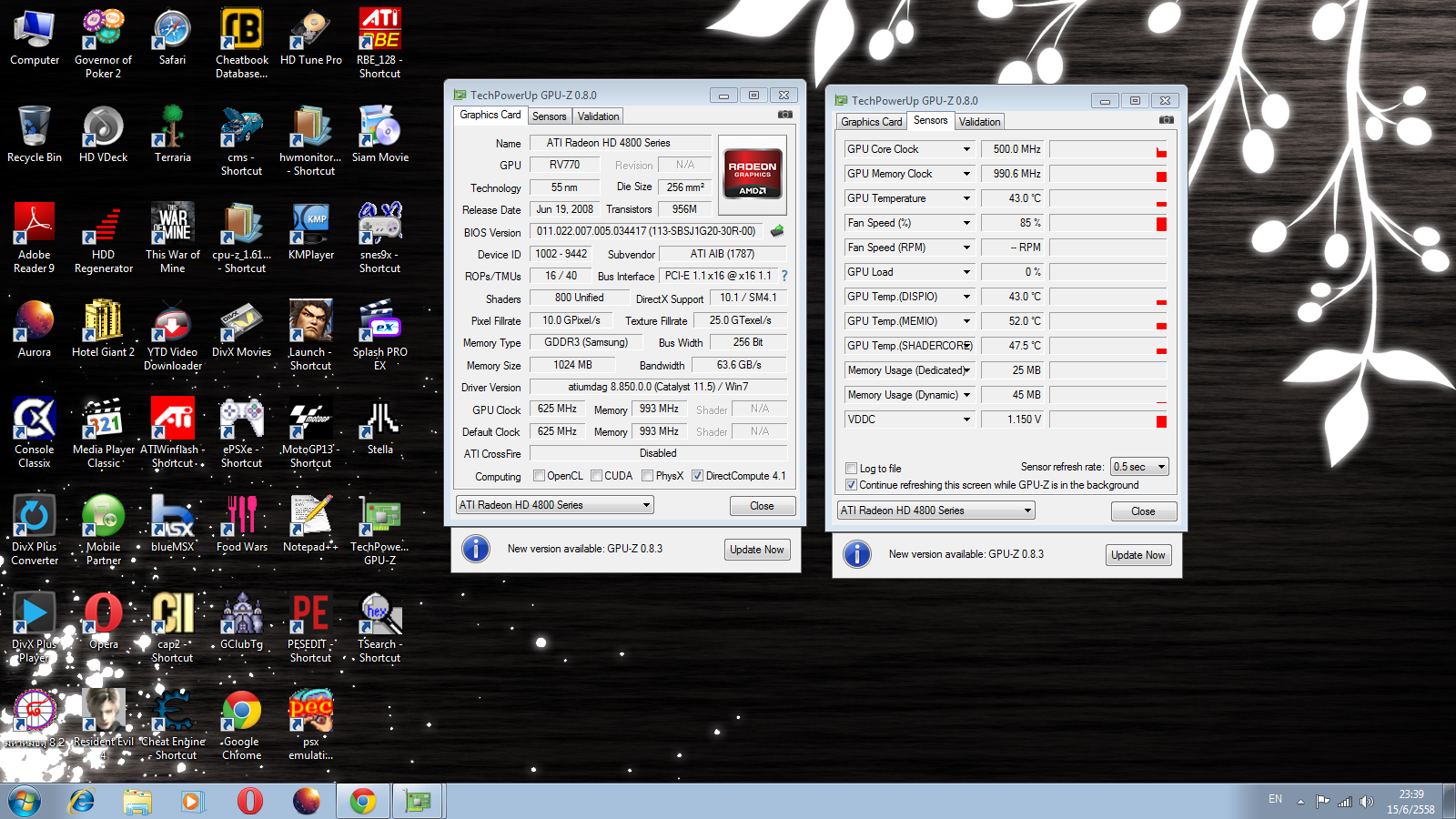Toggle continue refreshing in background checkbox
The height and width of the screenshot is (819, 1456).
pos(851,485)
